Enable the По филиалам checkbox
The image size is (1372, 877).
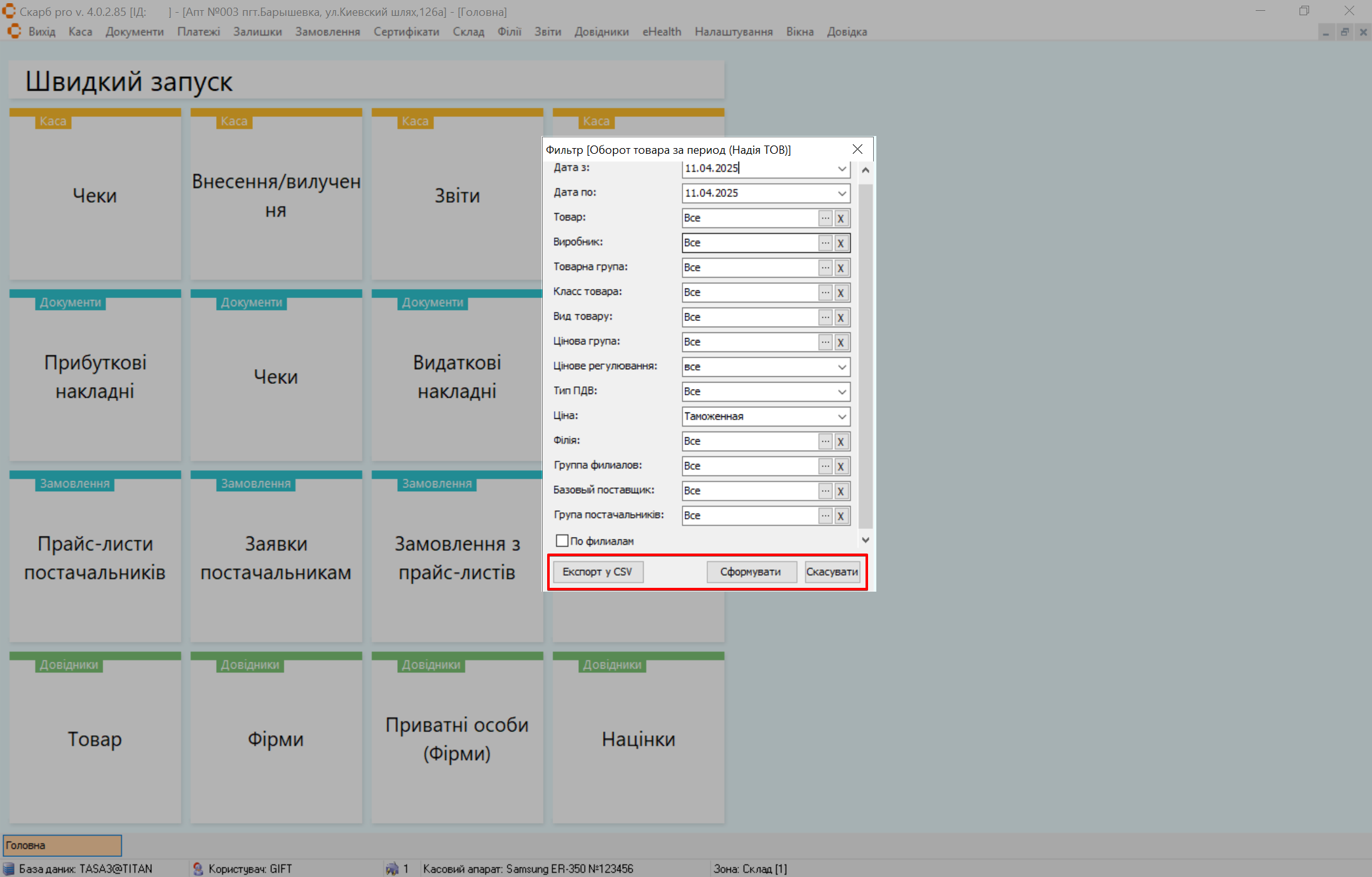(x=562, y=541)
